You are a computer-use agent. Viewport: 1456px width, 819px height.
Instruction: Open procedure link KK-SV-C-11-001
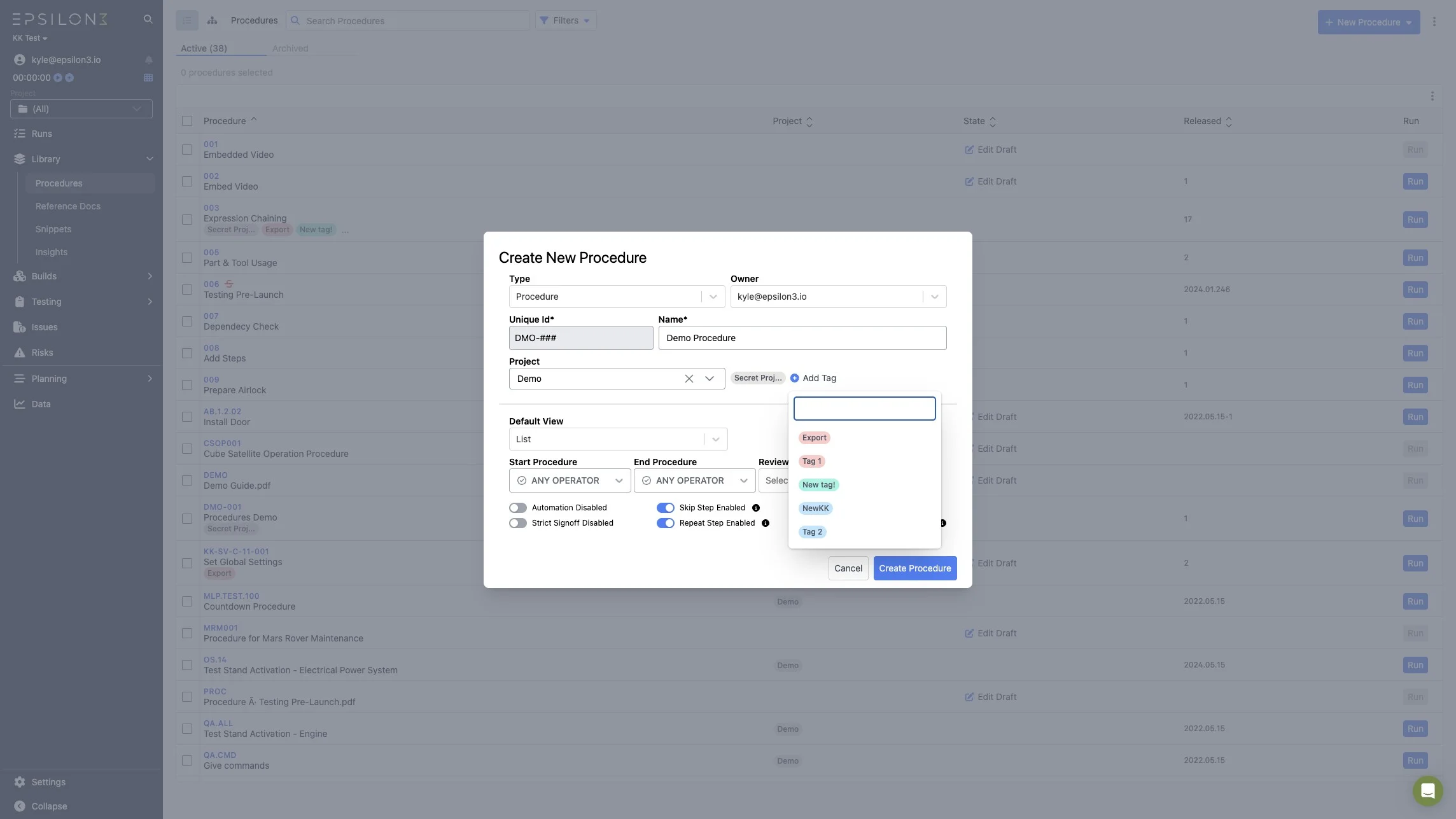click(236, 552)
